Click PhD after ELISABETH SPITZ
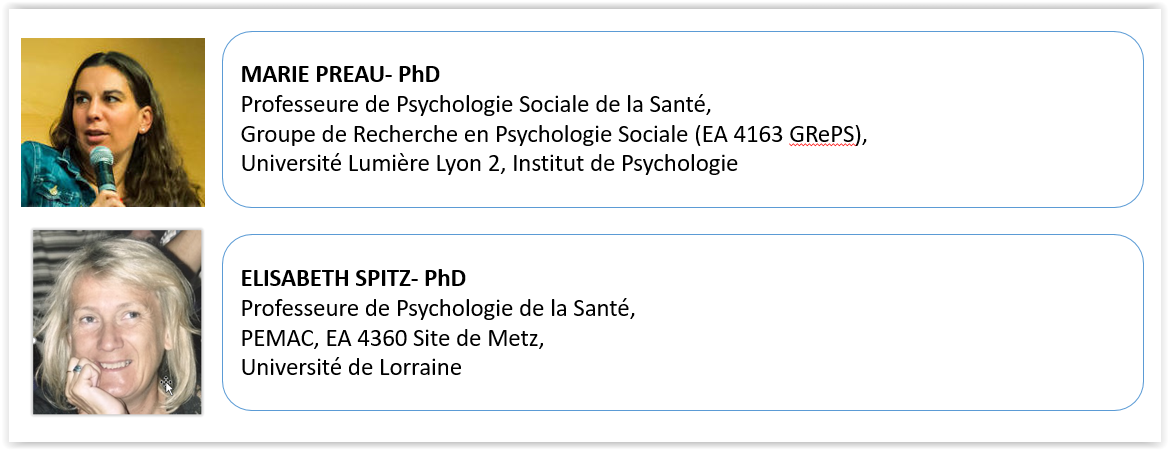1169x450 pixels. tap(446, 277)
